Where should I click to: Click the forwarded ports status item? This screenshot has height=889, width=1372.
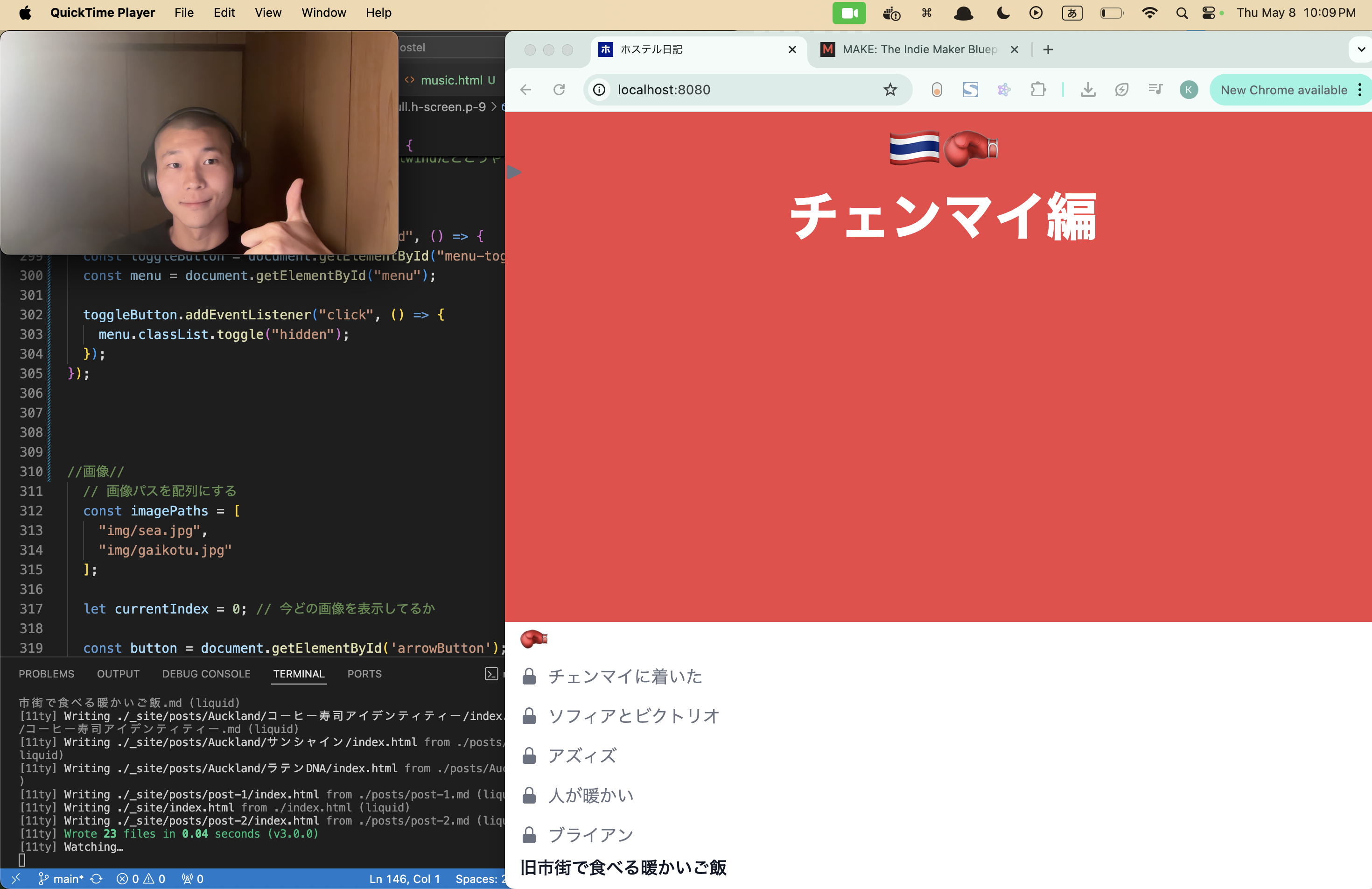coord(193,879)
